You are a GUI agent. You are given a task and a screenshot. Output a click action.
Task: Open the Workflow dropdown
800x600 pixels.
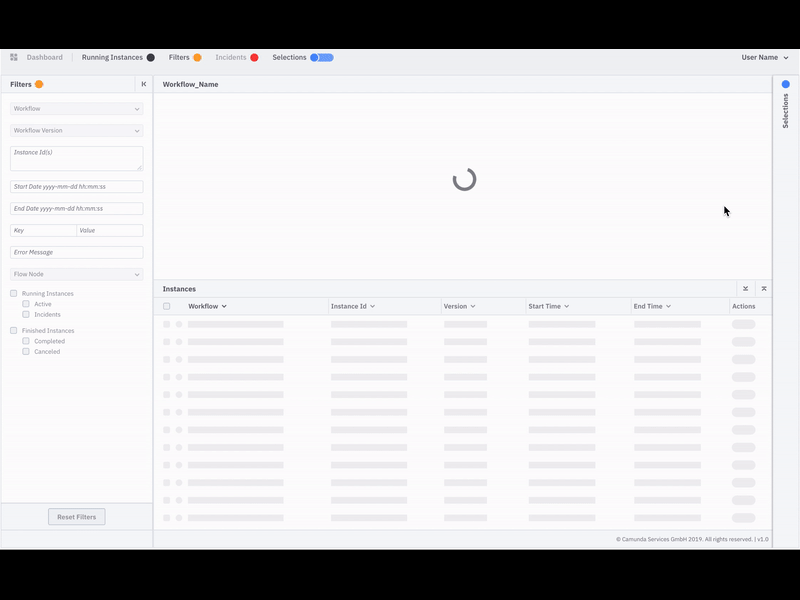pos(77,108)
